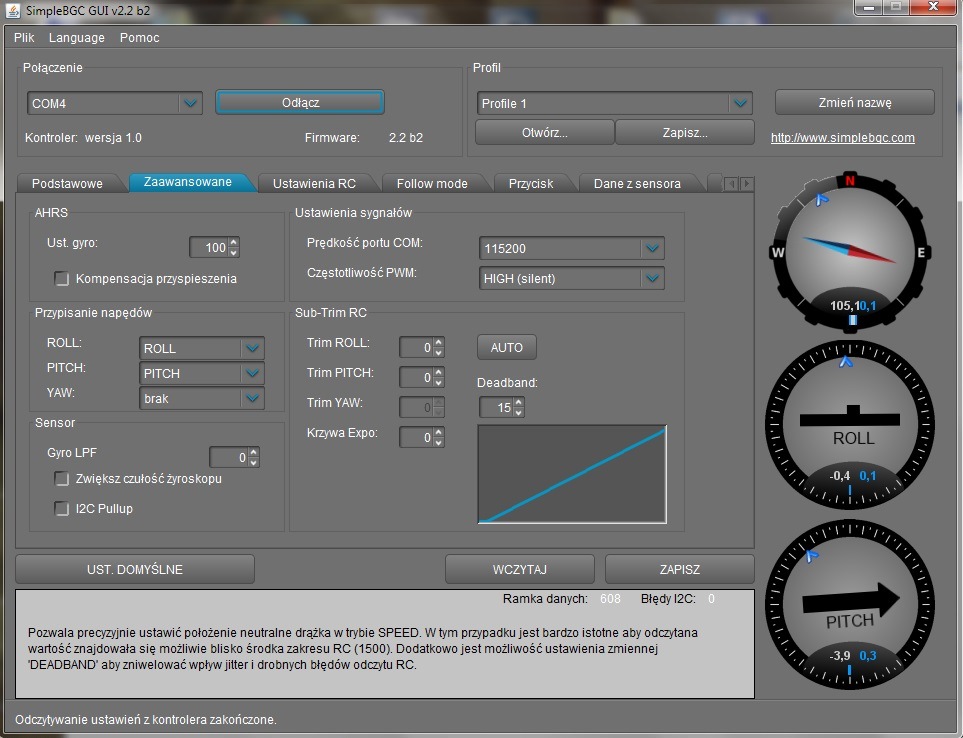Increase Ust. gyro value with up arrow
The image size is (963, 738).
coord(234,242)
